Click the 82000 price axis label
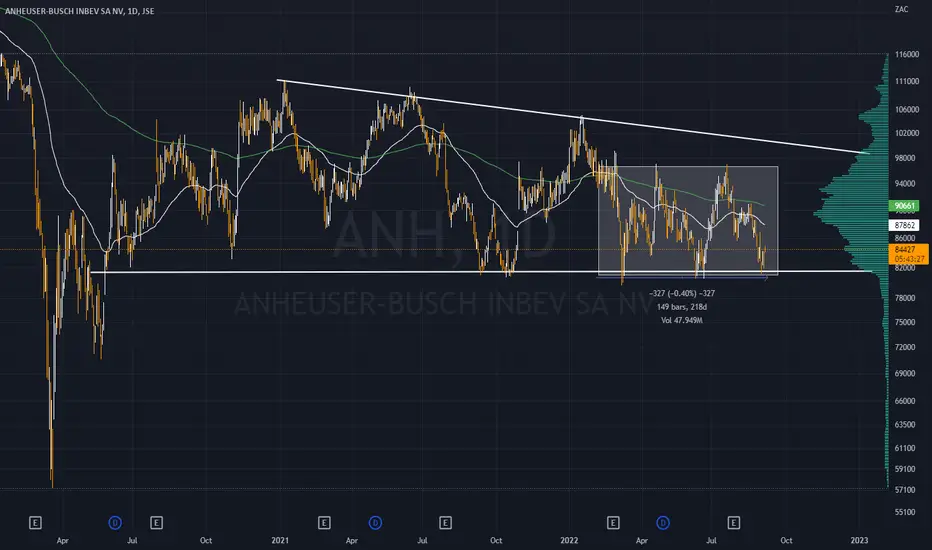This screenshot has width=932, height=550. [905, 268]
